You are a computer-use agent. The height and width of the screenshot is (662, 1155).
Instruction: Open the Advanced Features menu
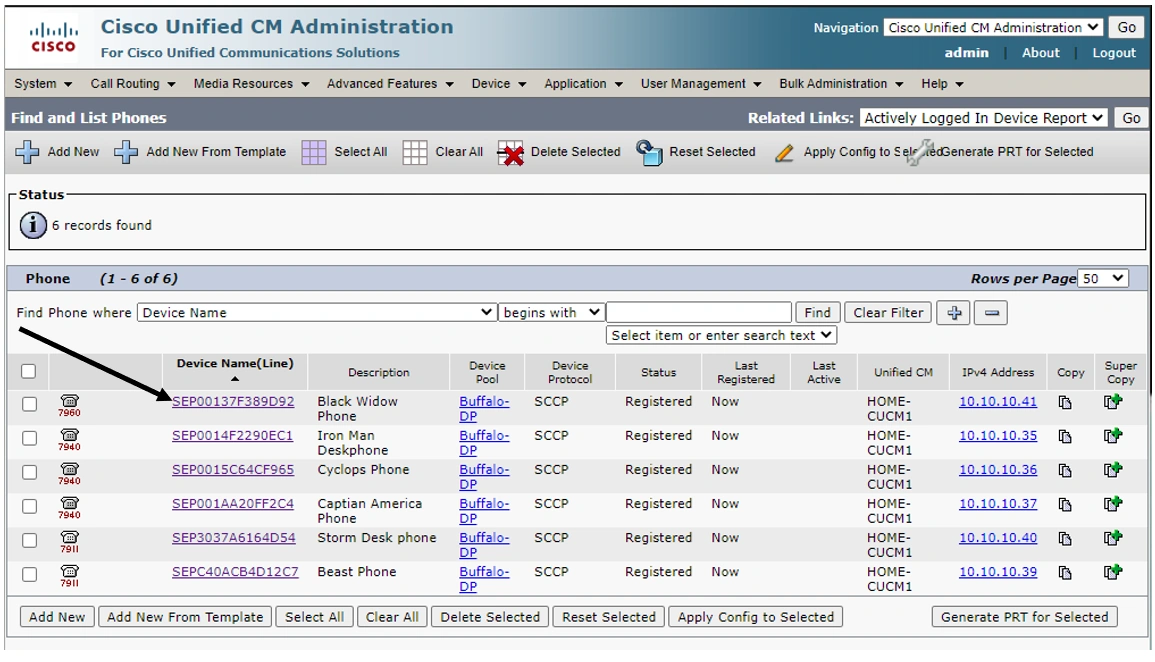390,84
